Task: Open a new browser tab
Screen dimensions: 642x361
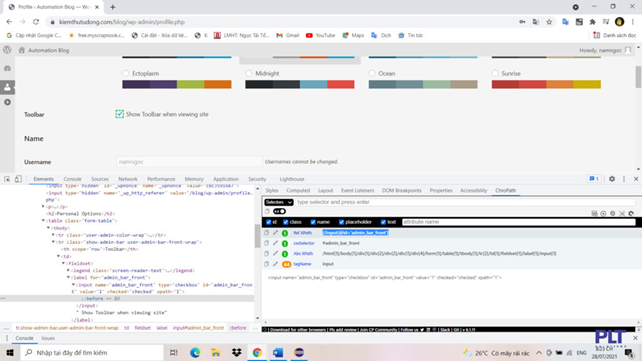Action: [113, 7]
